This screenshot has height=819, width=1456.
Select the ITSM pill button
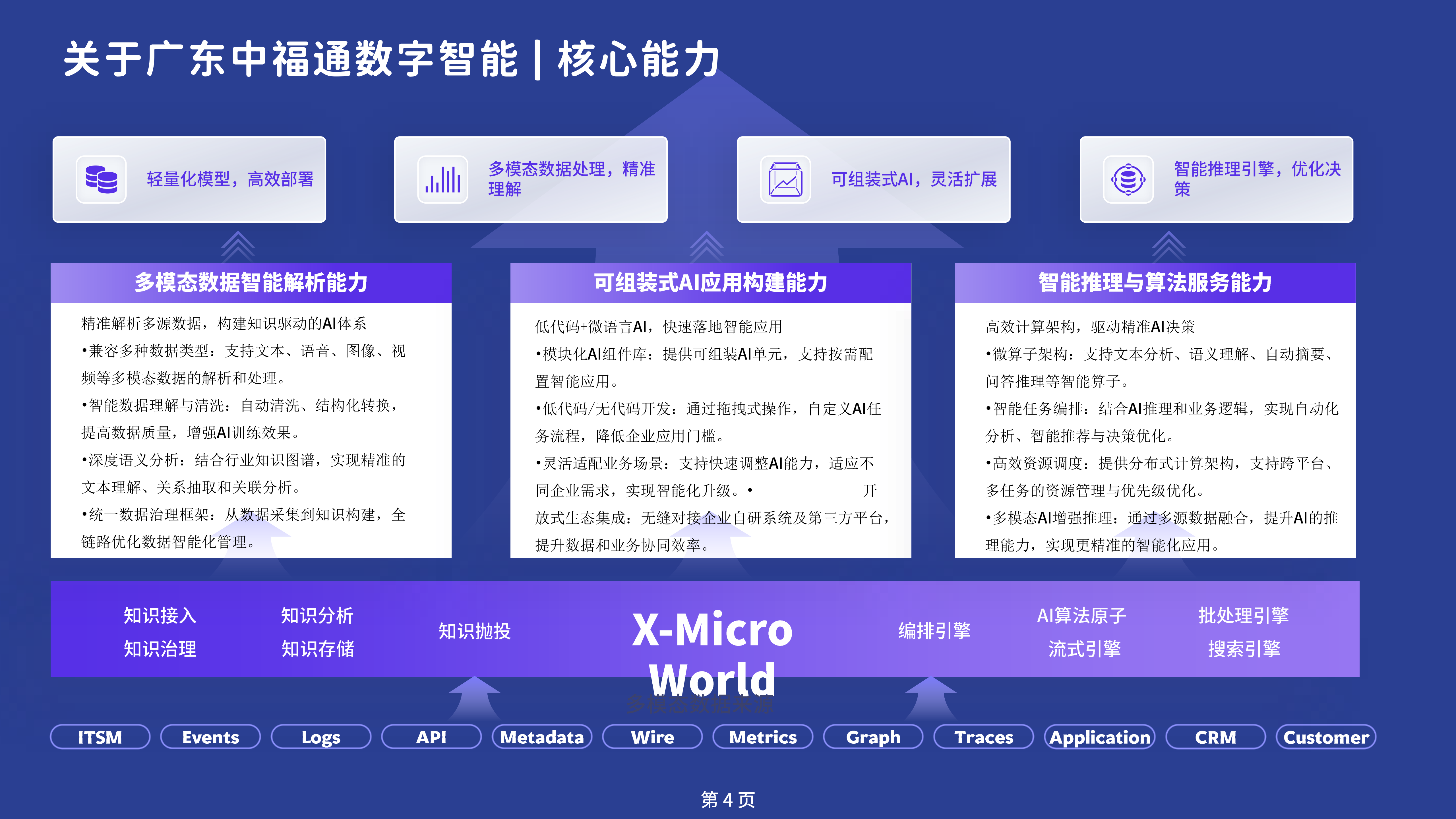tap(100, 737)
